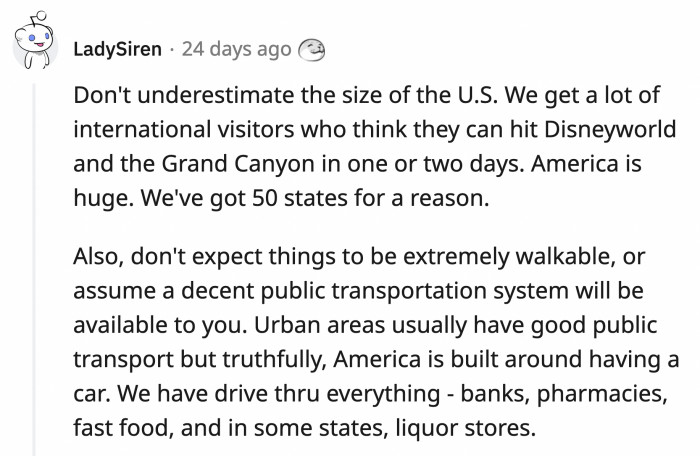Click the word "Disneyworld" in the comment
700x456 pixels.
point(610,130)
